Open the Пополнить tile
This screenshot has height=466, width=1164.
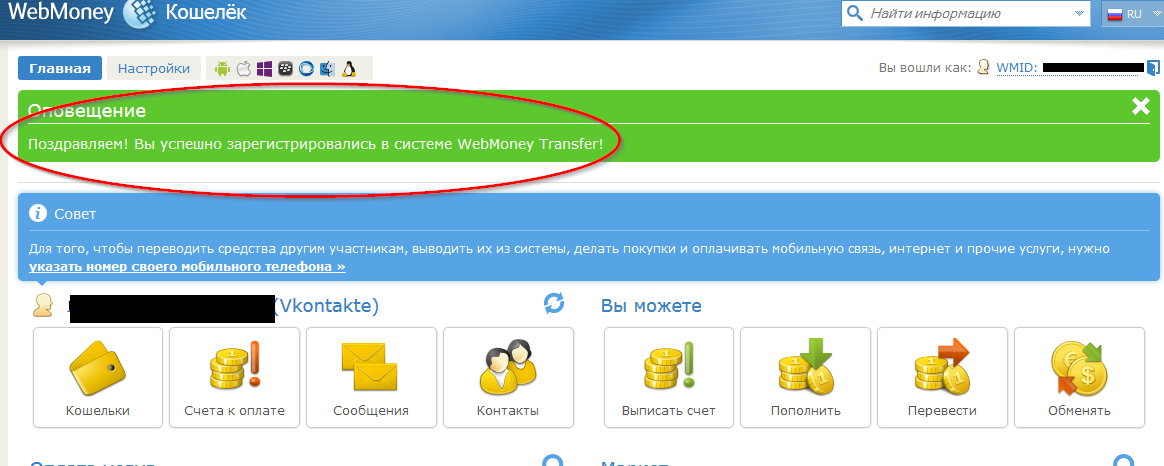[x=805, y=377]
